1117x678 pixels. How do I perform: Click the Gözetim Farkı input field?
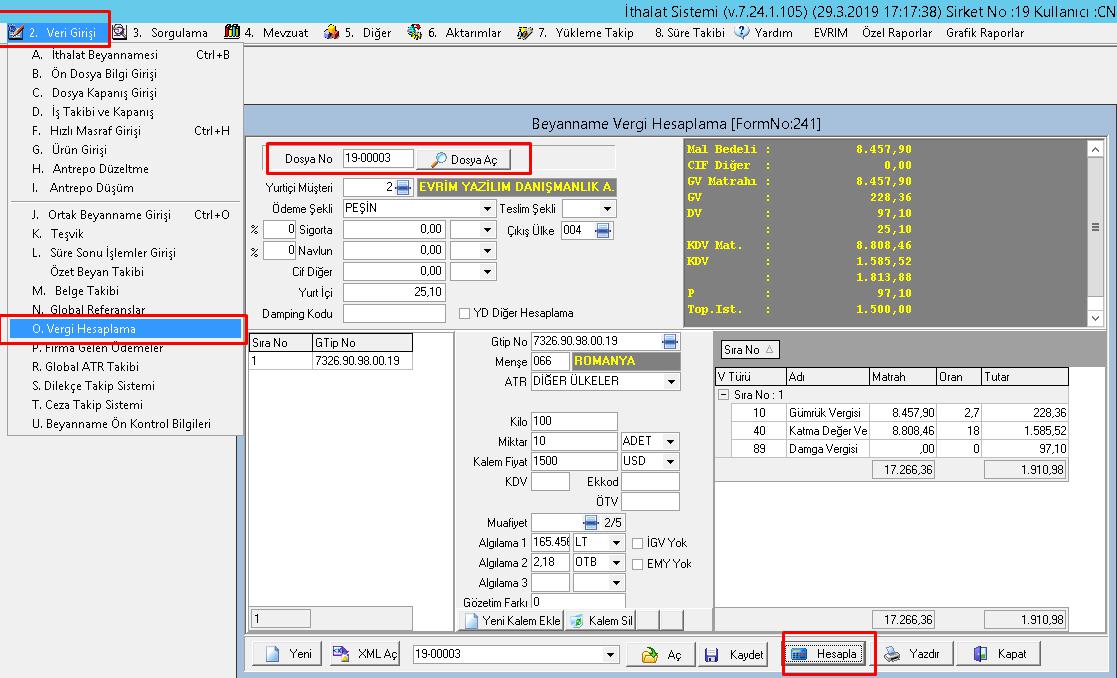point(578,602)
